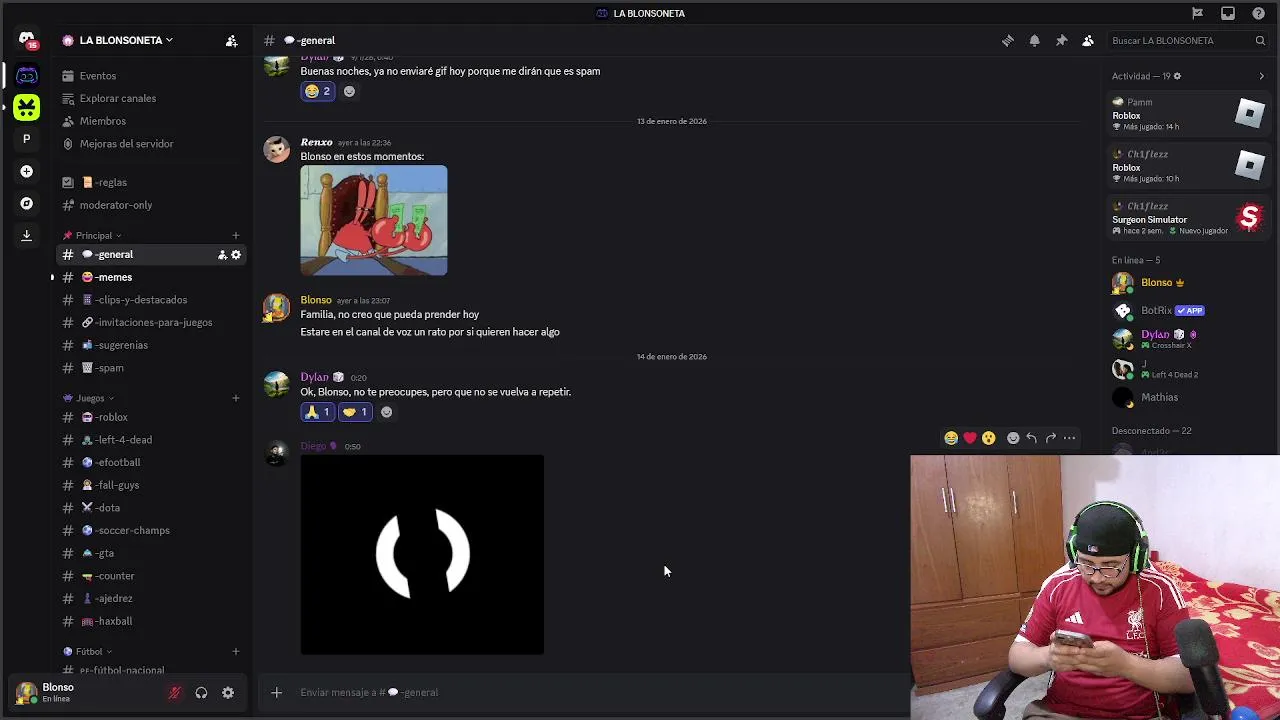Open Discord direct messages home icon
Image resolution: width=1280 pixels, height=720 pixels.
27,40
